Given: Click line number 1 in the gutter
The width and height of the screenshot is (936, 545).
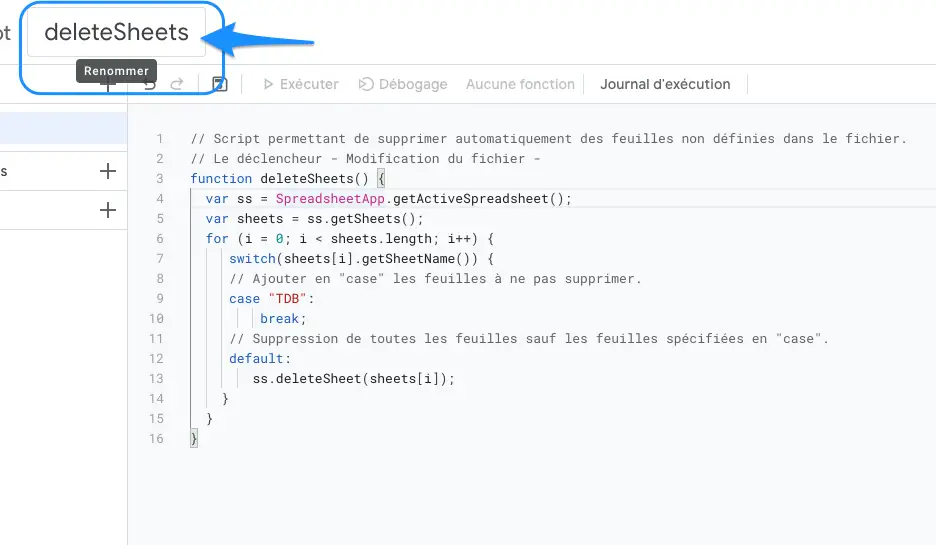Looking at the screenshot, I should [159, 138].
